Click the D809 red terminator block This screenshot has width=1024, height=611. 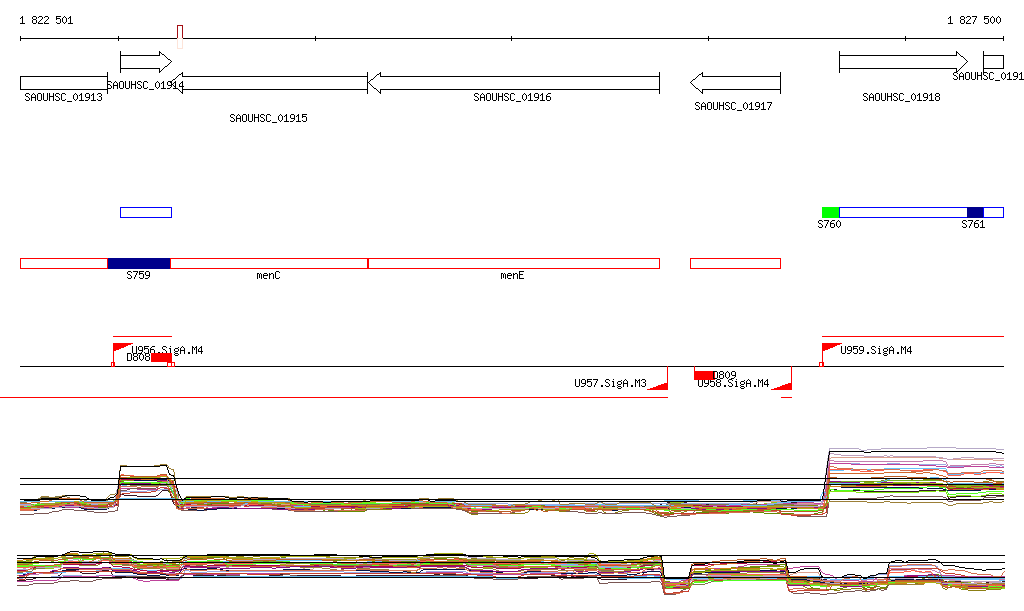click(704, 375)
